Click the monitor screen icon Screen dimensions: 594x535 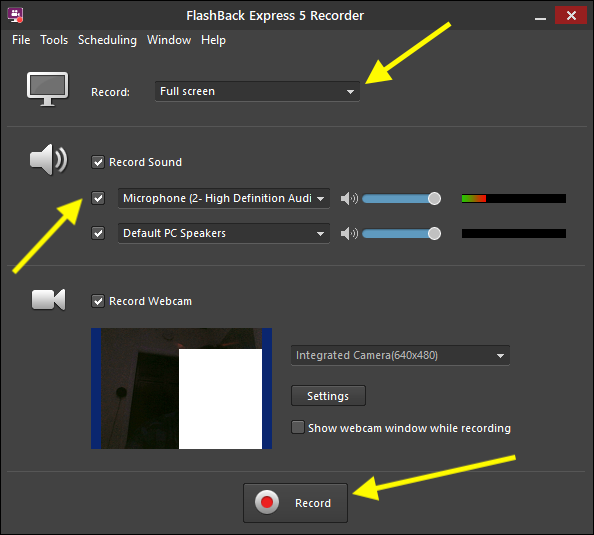point(48,89)
